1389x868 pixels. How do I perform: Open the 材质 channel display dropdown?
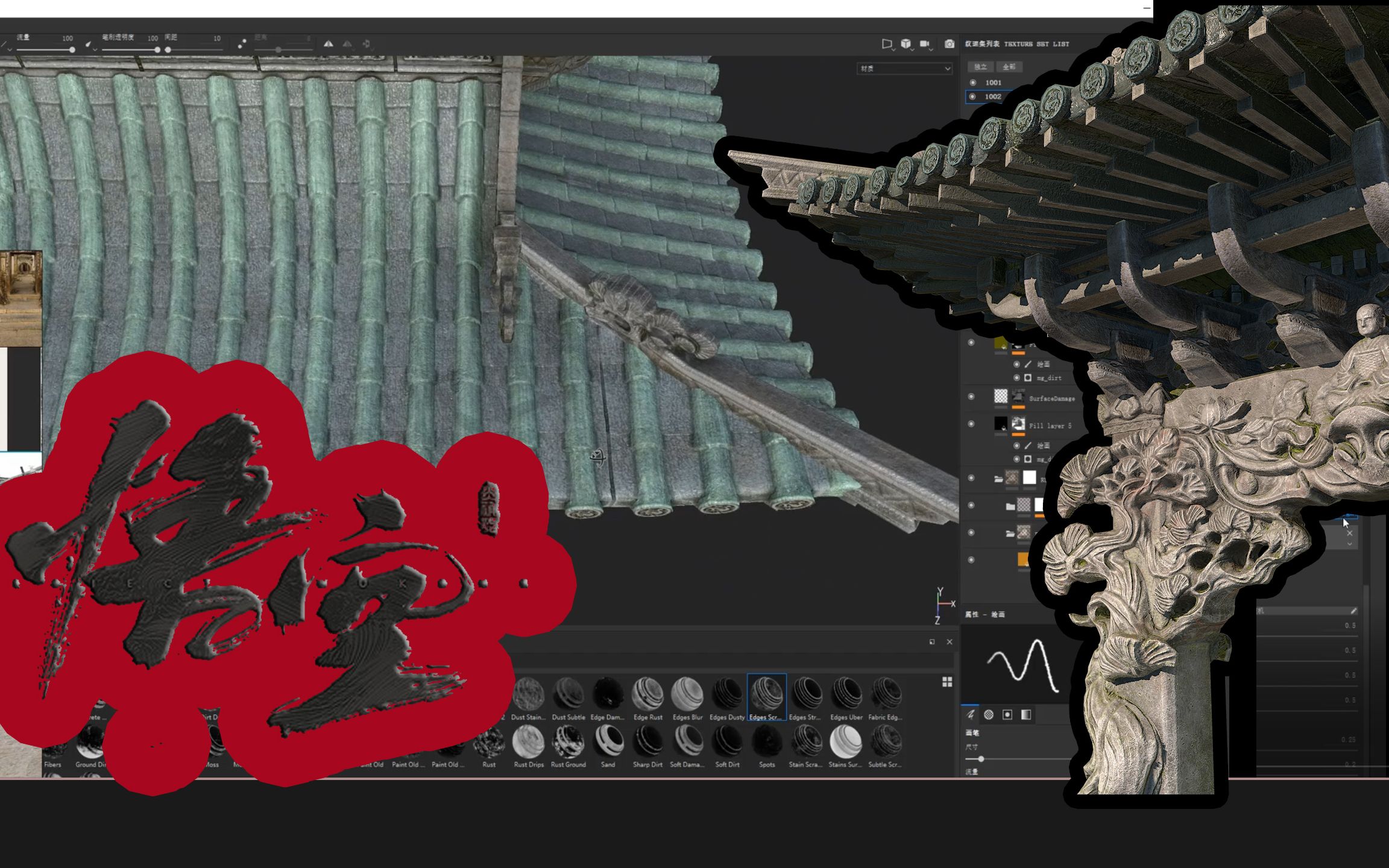pyautogui.click(x=904, y=69)
